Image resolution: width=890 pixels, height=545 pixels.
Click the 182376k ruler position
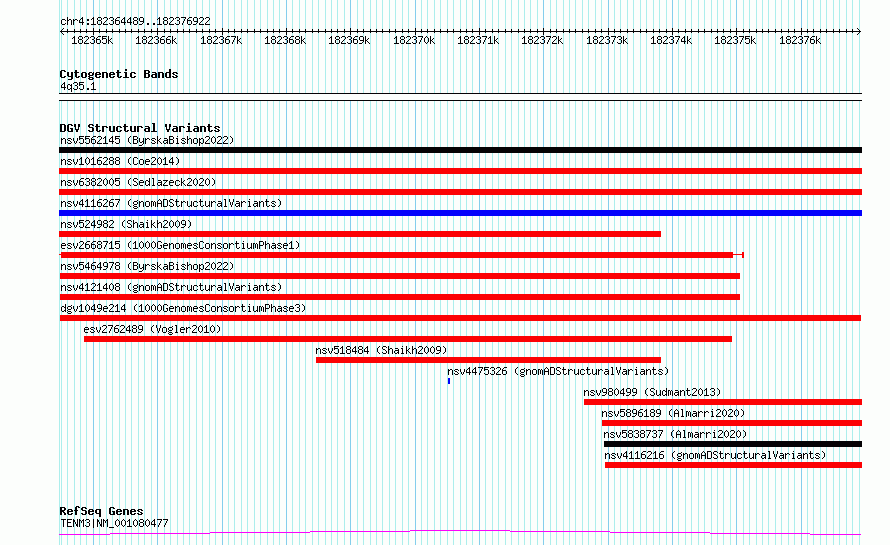coord(800,40)
